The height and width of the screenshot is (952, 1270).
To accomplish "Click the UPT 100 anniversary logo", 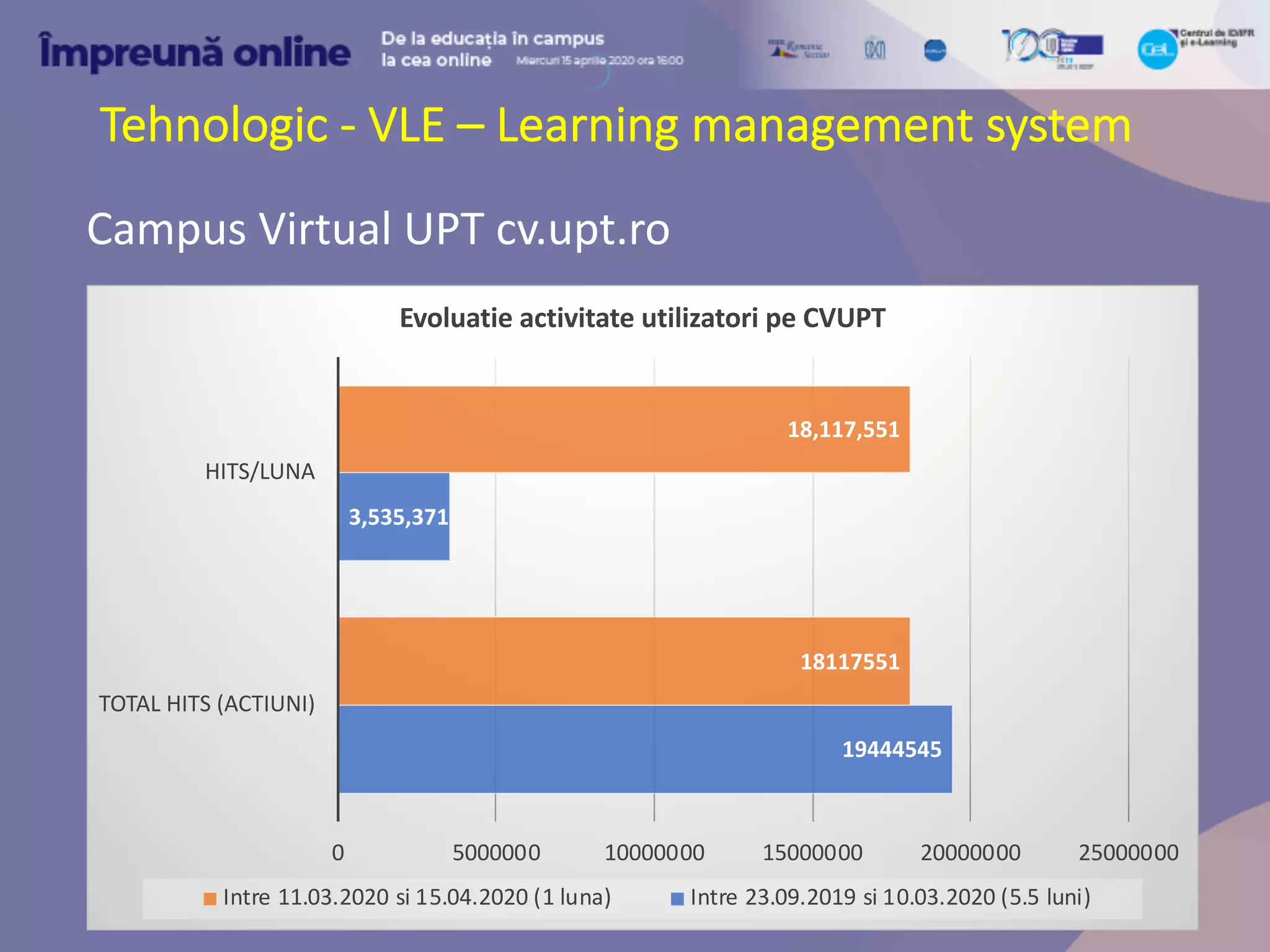I will click(1052, 48).
